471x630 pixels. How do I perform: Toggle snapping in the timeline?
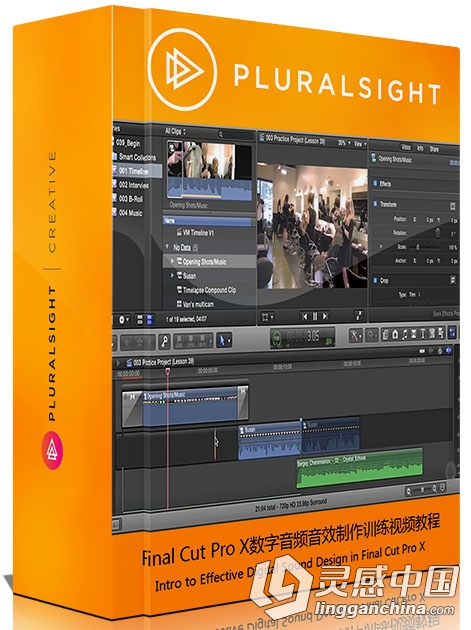coord(448,350)
